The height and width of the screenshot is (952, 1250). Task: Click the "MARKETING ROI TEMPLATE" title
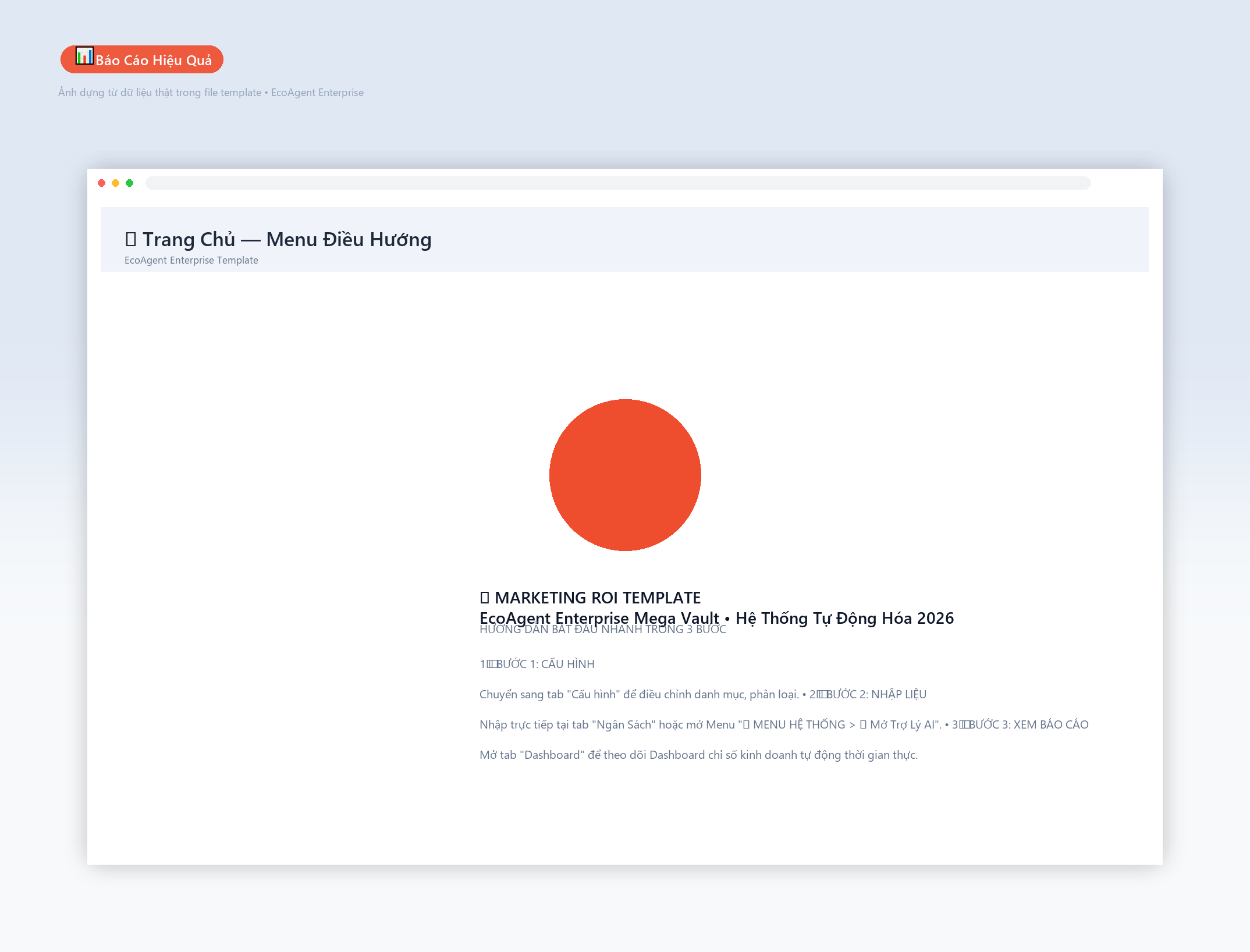pyautogui.click(x=590, y=598)
